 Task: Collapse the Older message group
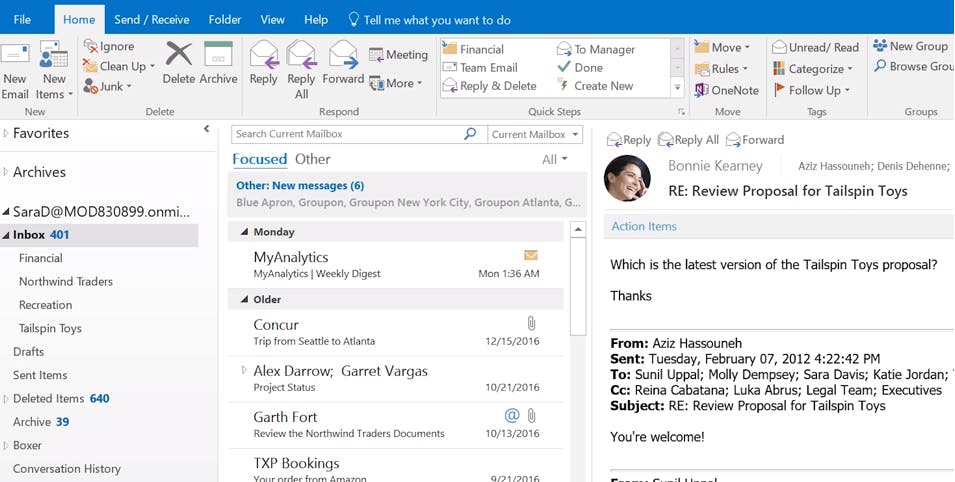(244, 300)
